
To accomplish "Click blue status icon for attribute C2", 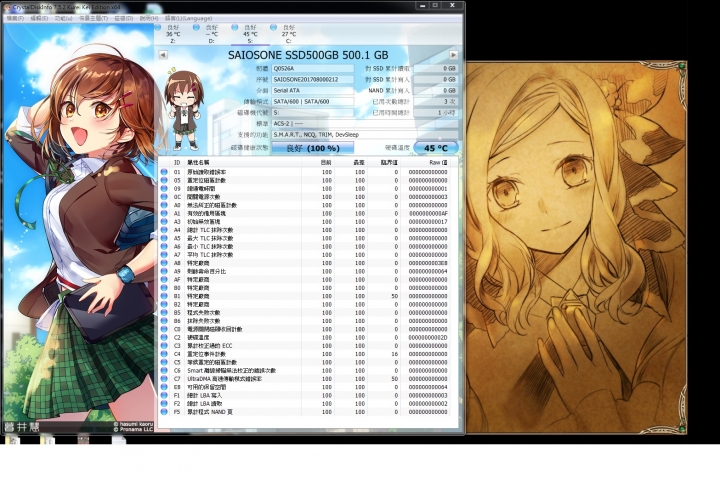I will 164,337.
